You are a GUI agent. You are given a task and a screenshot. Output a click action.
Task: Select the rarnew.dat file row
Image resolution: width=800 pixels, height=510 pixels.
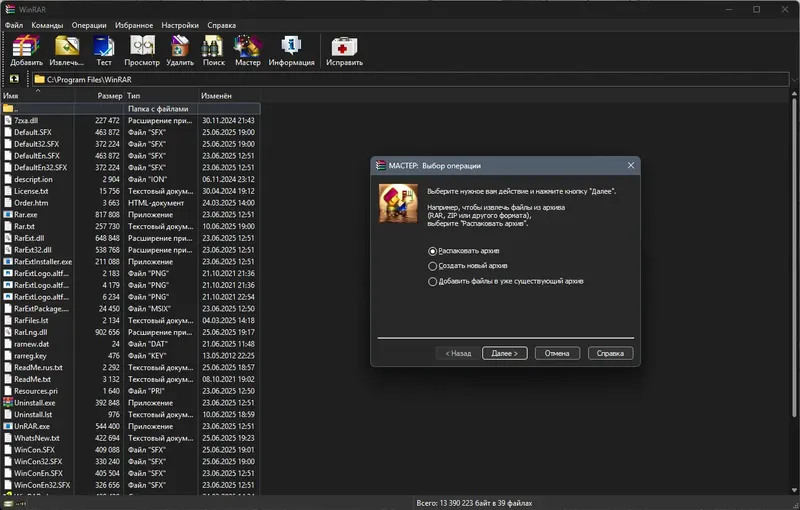(131, 344)
